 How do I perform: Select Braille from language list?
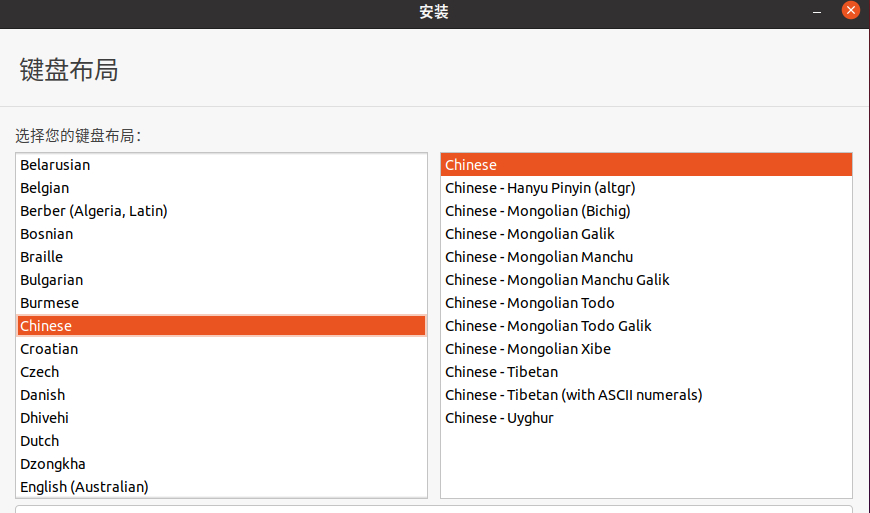click(221, 257)
